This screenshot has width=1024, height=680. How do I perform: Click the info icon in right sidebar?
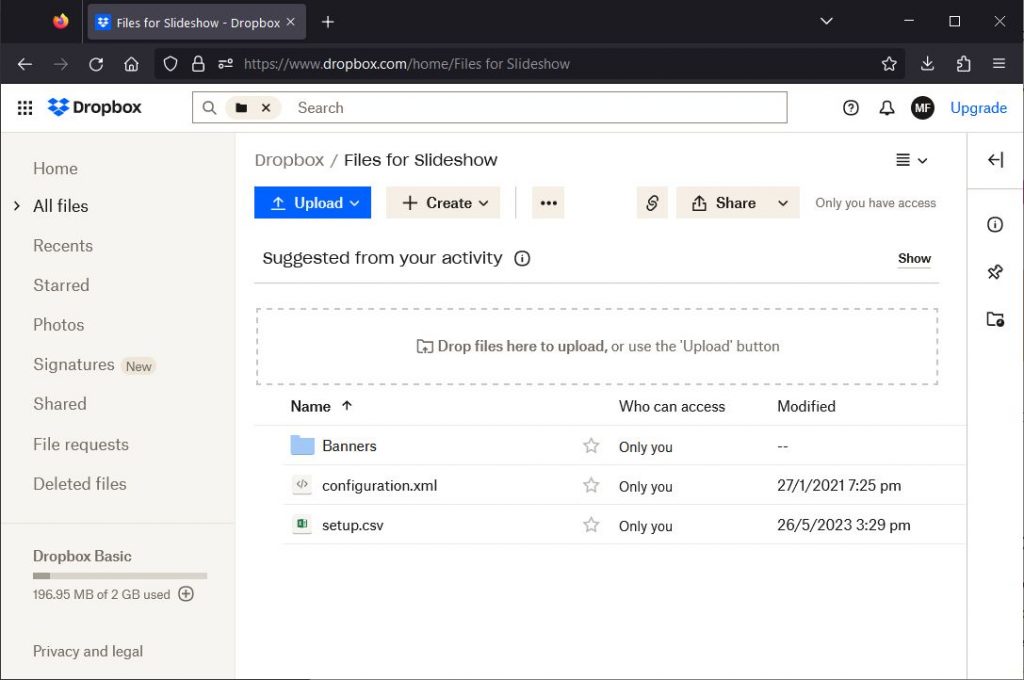pos(995,225)
